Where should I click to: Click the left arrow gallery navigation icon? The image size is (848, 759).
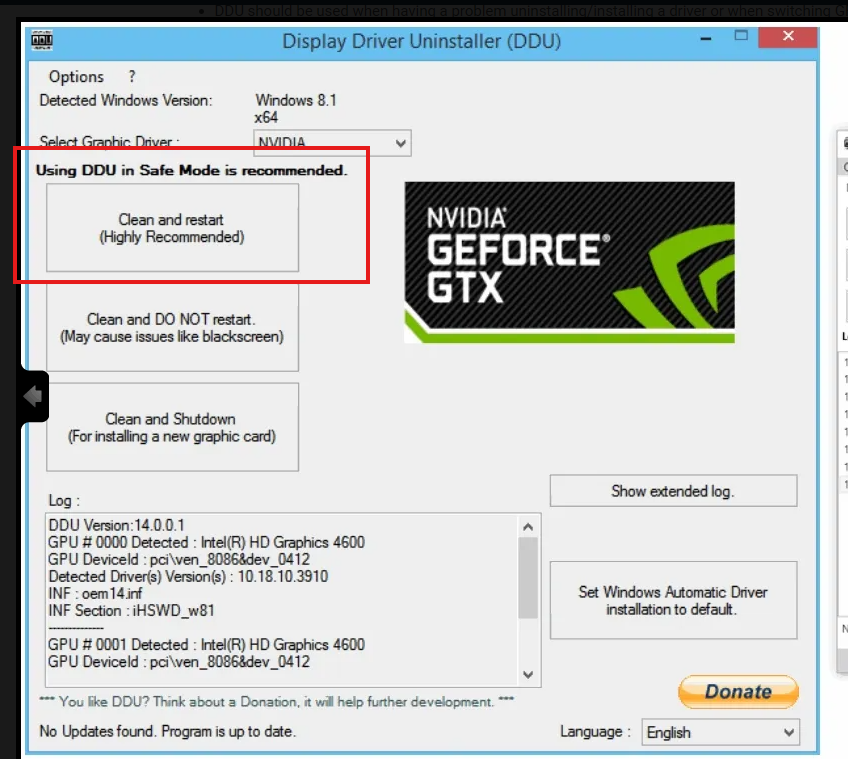click(34, 396)
